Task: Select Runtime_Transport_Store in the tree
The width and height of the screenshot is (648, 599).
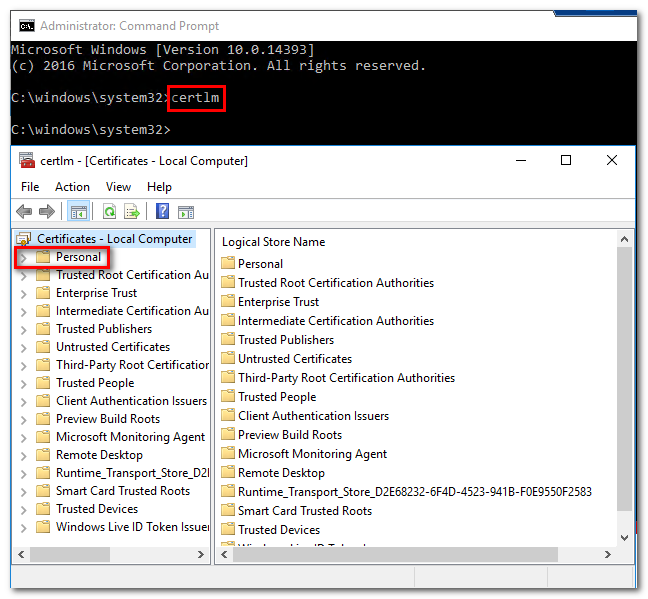Action: (x=133, y=473)
